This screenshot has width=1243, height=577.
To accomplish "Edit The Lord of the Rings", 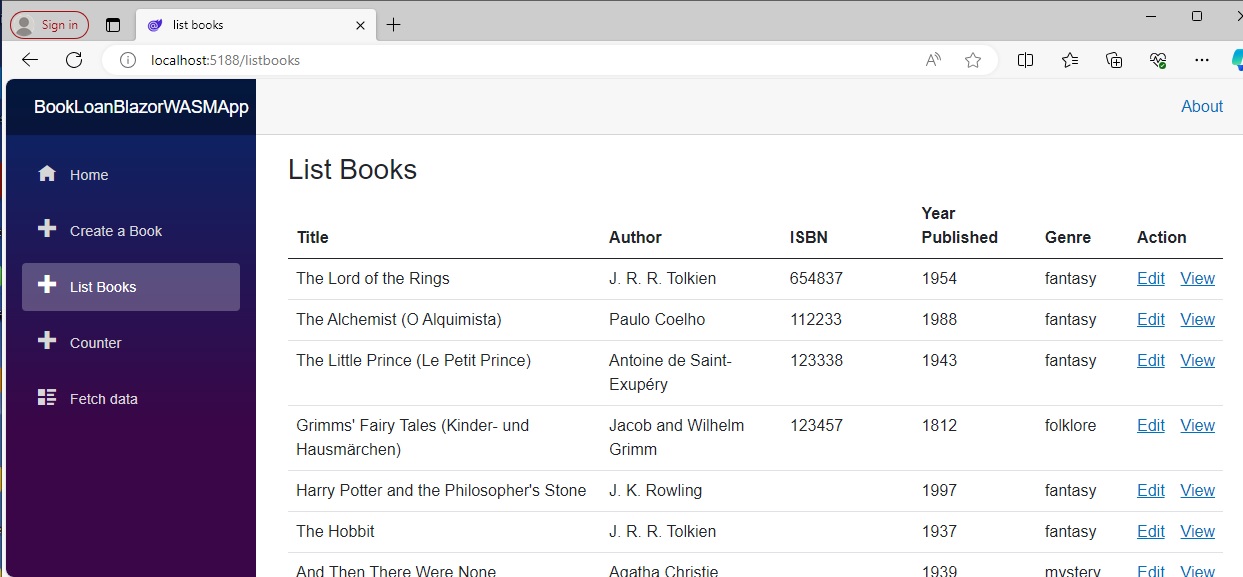I will click(x=1150, y=279).
